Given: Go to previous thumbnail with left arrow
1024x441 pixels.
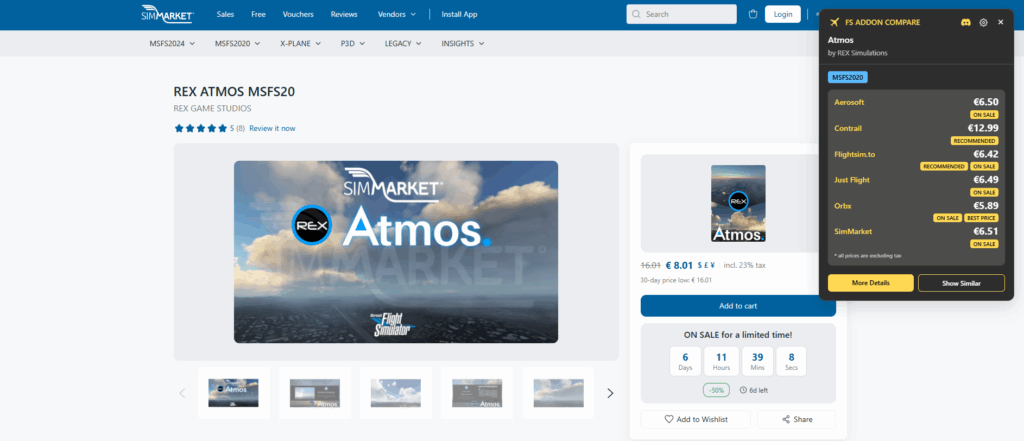Looking at the screenshot, I should click(x=182, y=393).
